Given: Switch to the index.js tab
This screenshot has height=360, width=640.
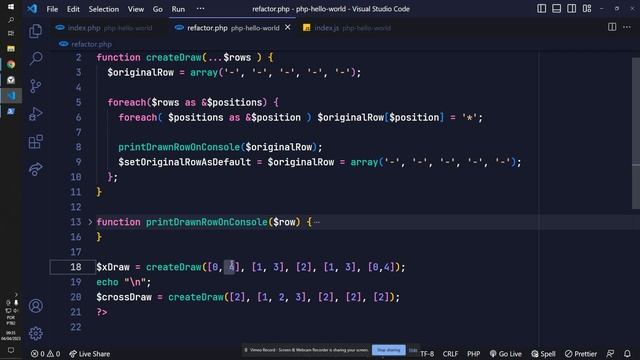Looking at the screenshot, I should coord(347,28).
